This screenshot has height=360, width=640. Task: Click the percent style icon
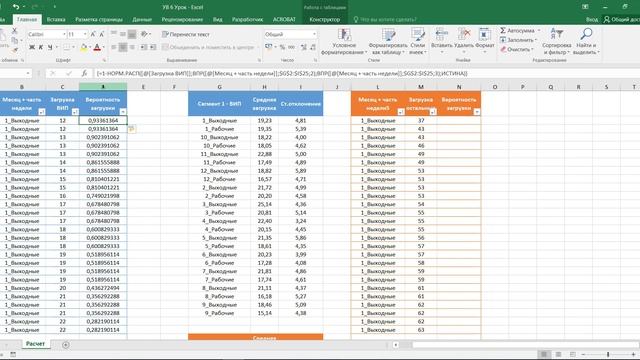282,47
